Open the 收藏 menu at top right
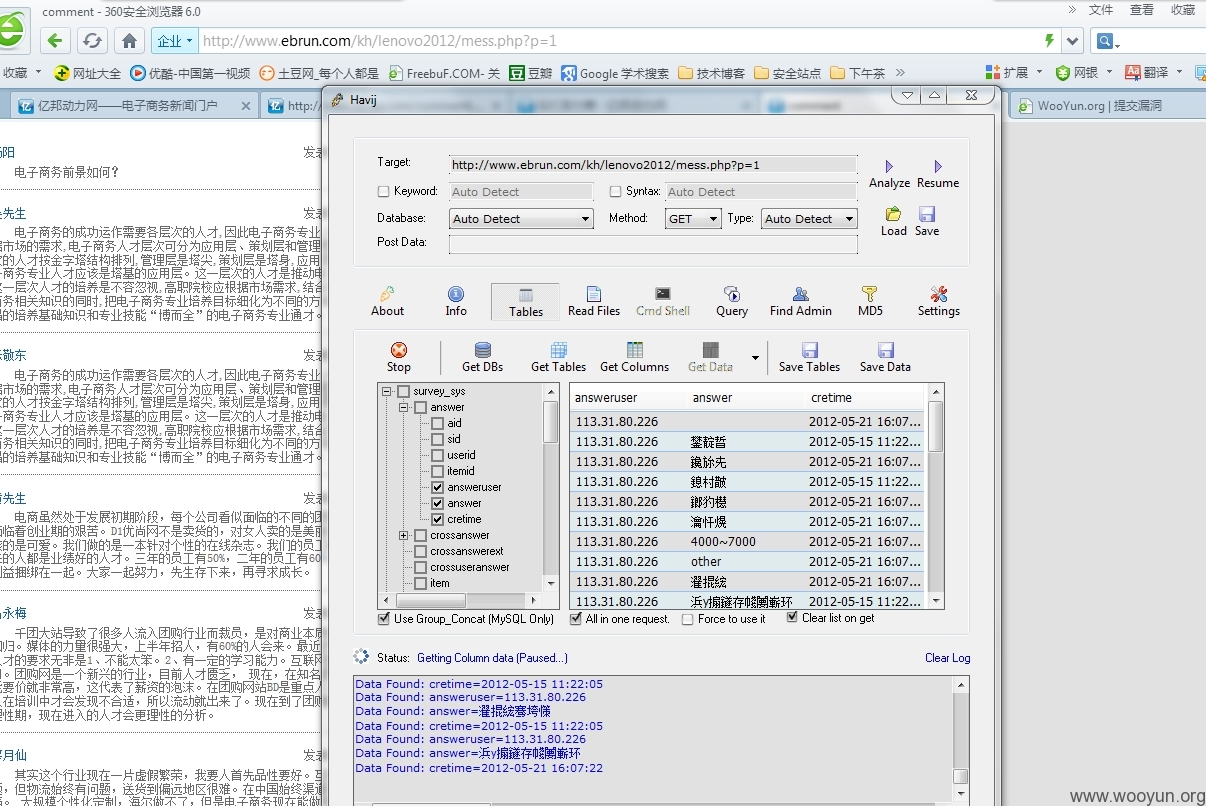 (1183, 10)
